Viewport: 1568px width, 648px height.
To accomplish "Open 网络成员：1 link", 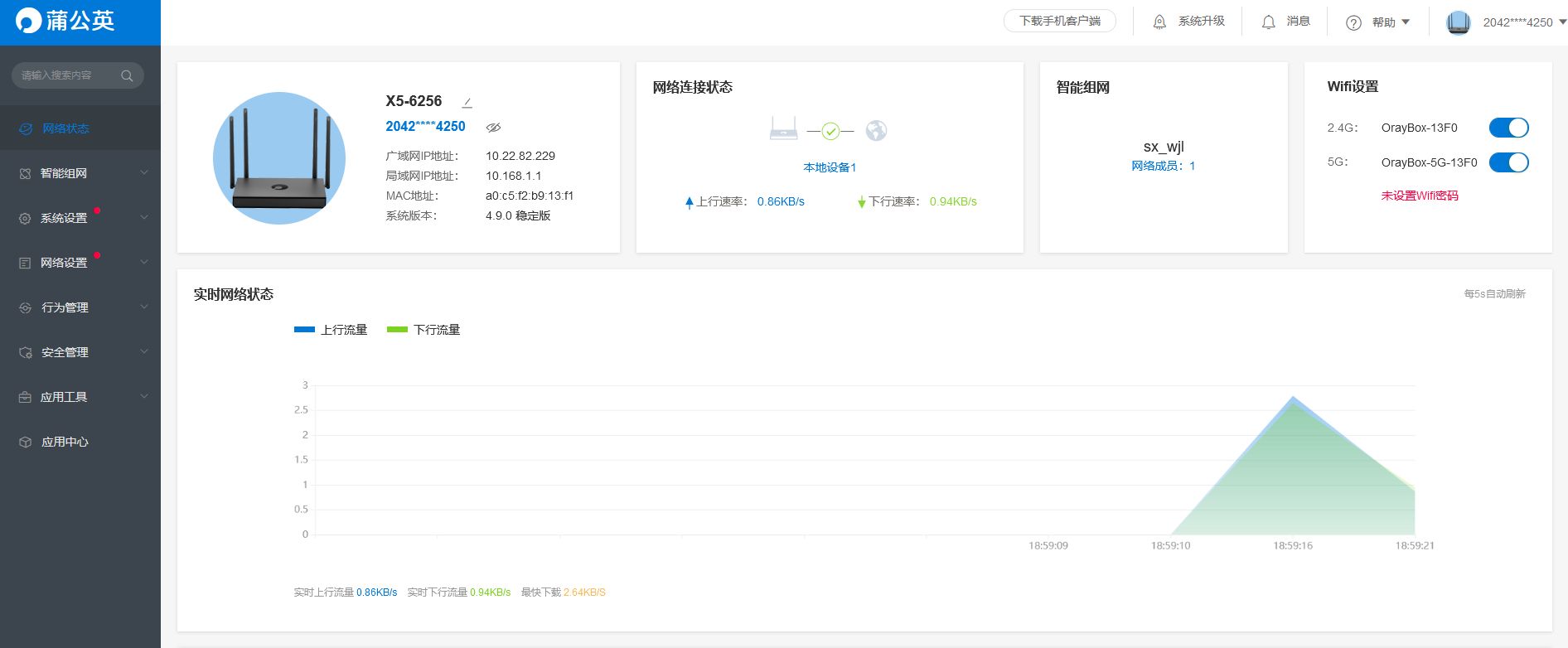I will tap(1164, 166).
